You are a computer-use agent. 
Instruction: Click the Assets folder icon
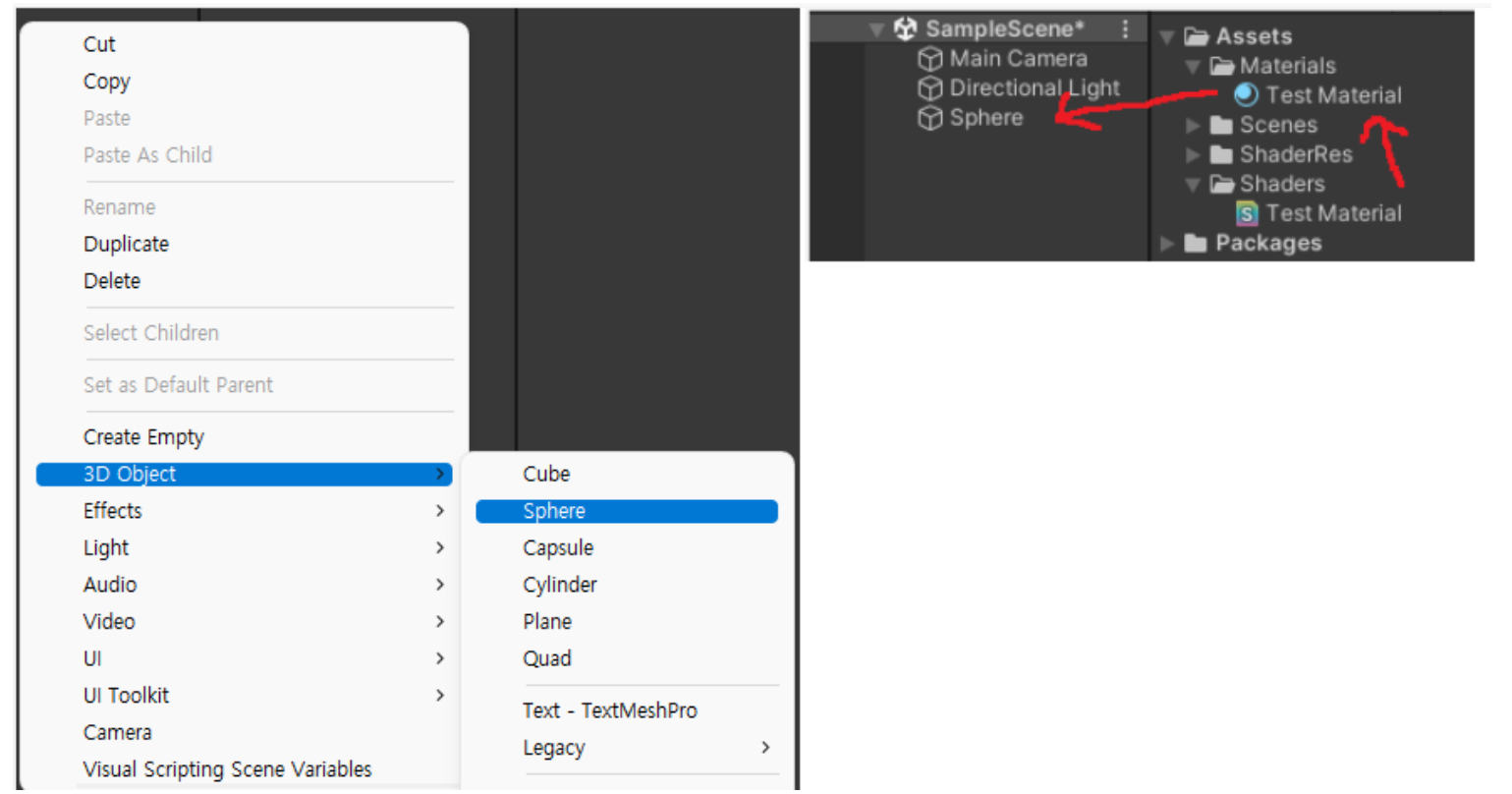[x=1196, y=36]
